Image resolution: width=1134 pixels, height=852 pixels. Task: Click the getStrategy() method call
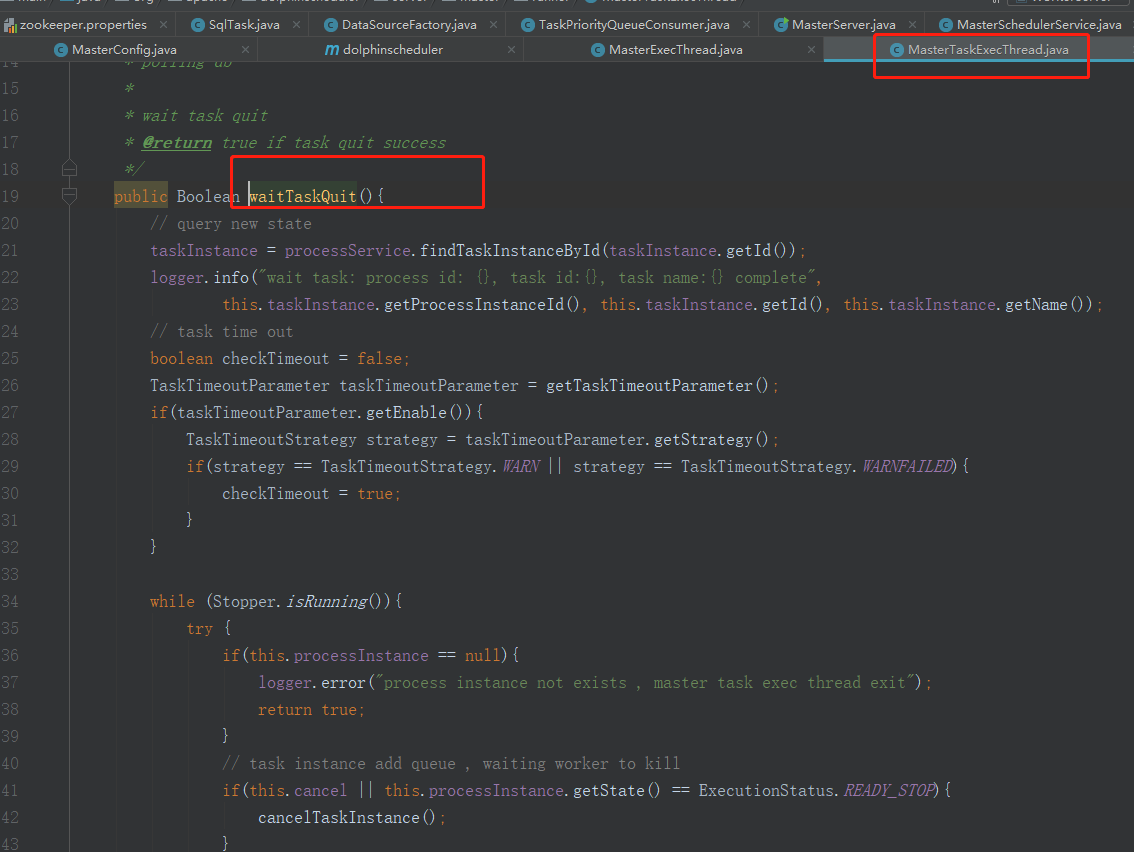[712, 440]
